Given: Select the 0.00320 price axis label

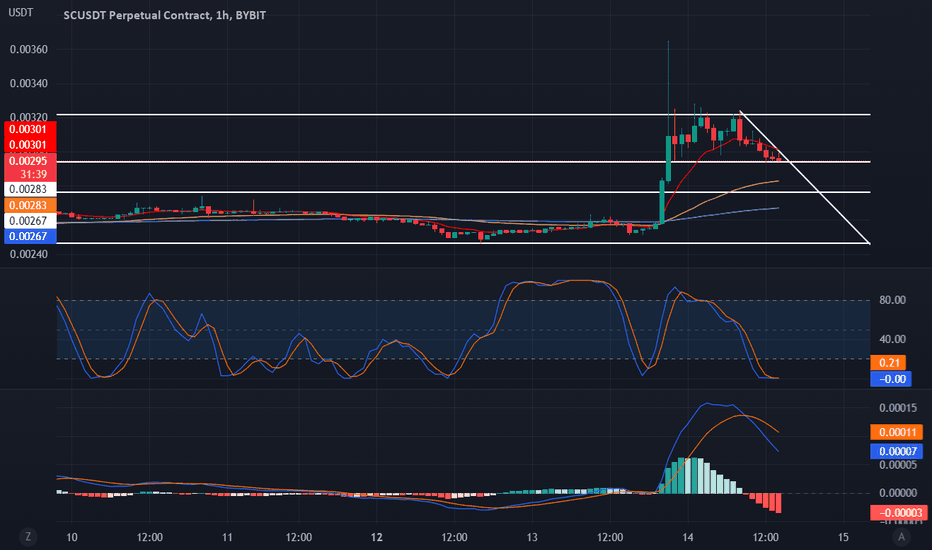Looking at the screenshot, I should pyautogui.click(x=29, y=117).
